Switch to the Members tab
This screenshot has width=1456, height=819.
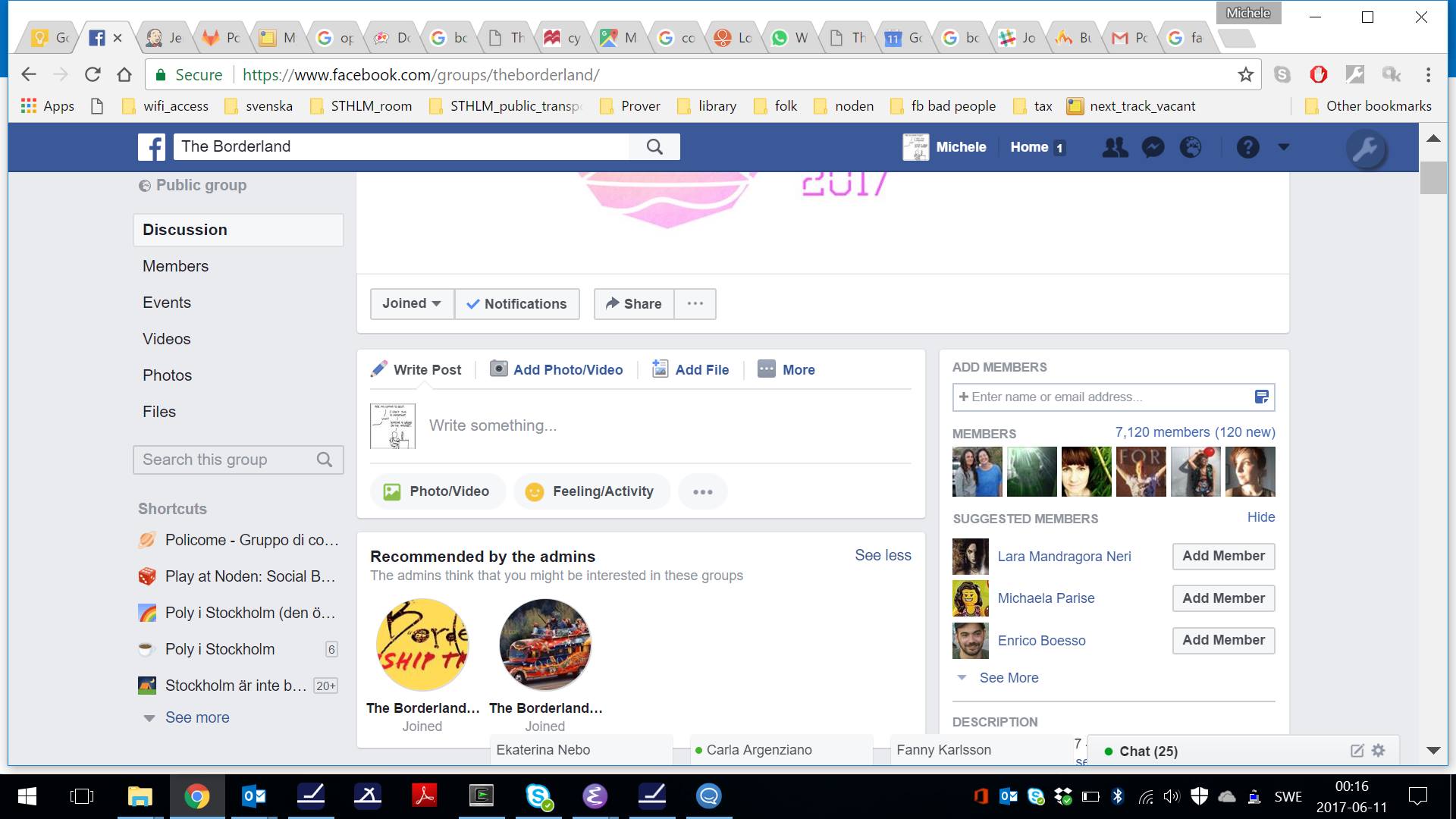point(175,265)
